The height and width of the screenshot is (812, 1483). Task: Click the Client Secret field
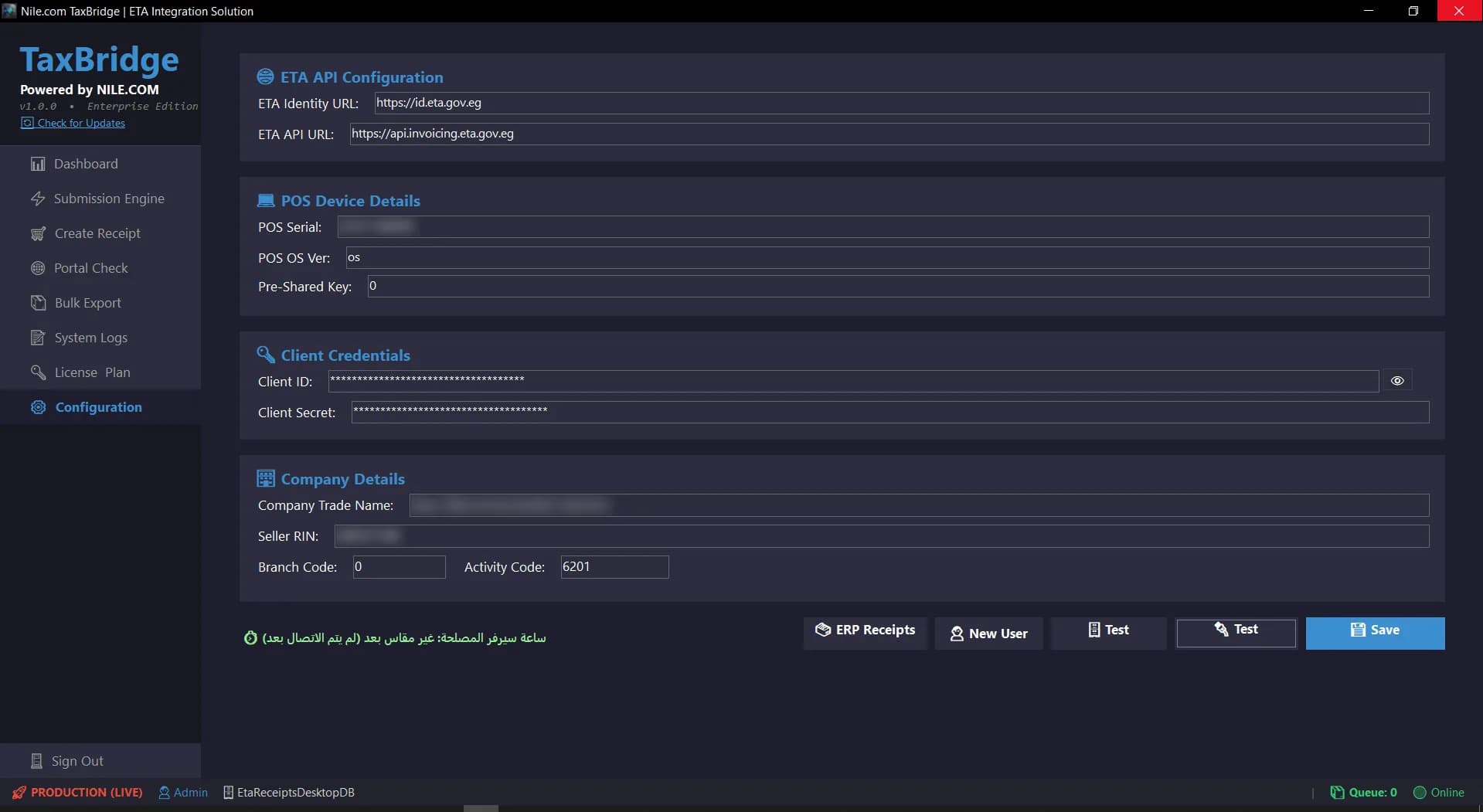pos(890,412)
